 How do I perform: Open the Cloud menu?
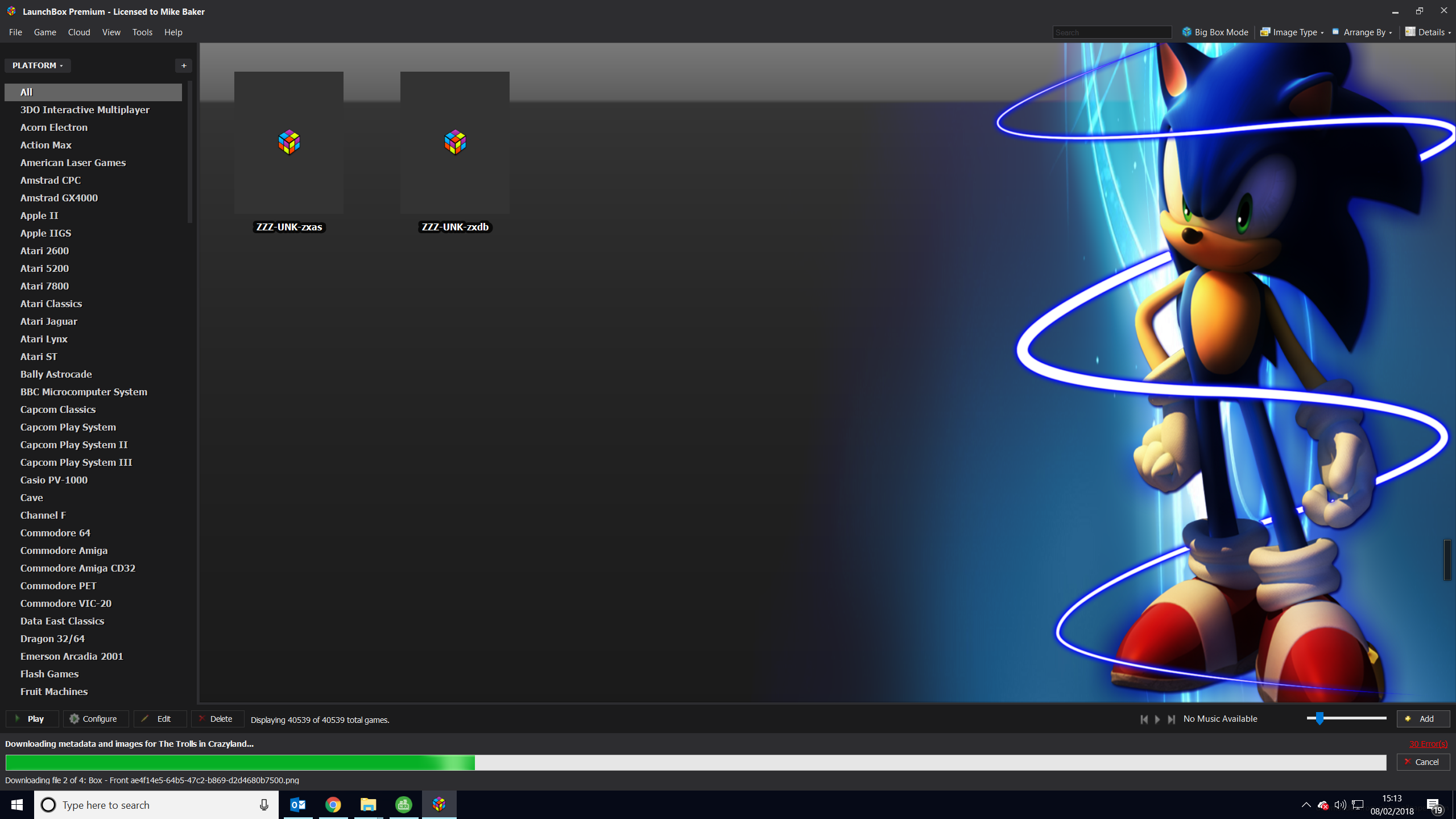(79, 32)
